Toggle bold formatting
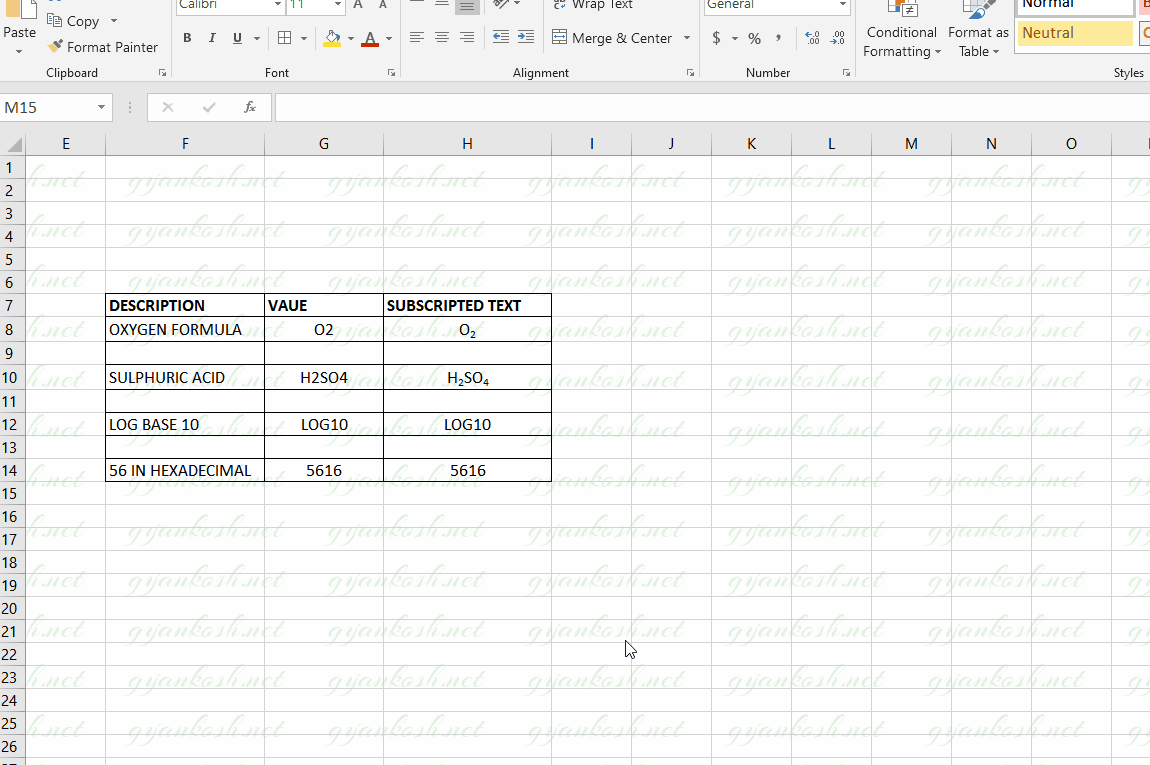The height and width of the screenshot is (765, 1150). 187,38
